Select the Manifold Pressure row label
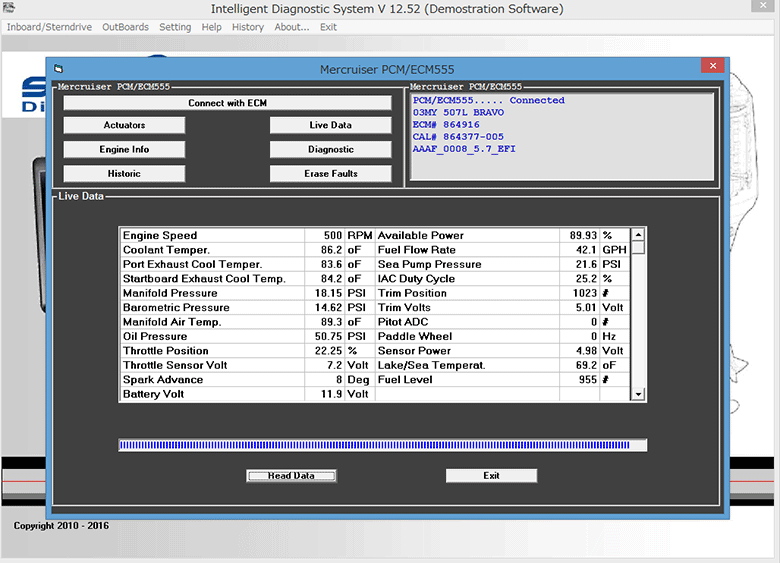The image size is (780, 563). [170, 293]
